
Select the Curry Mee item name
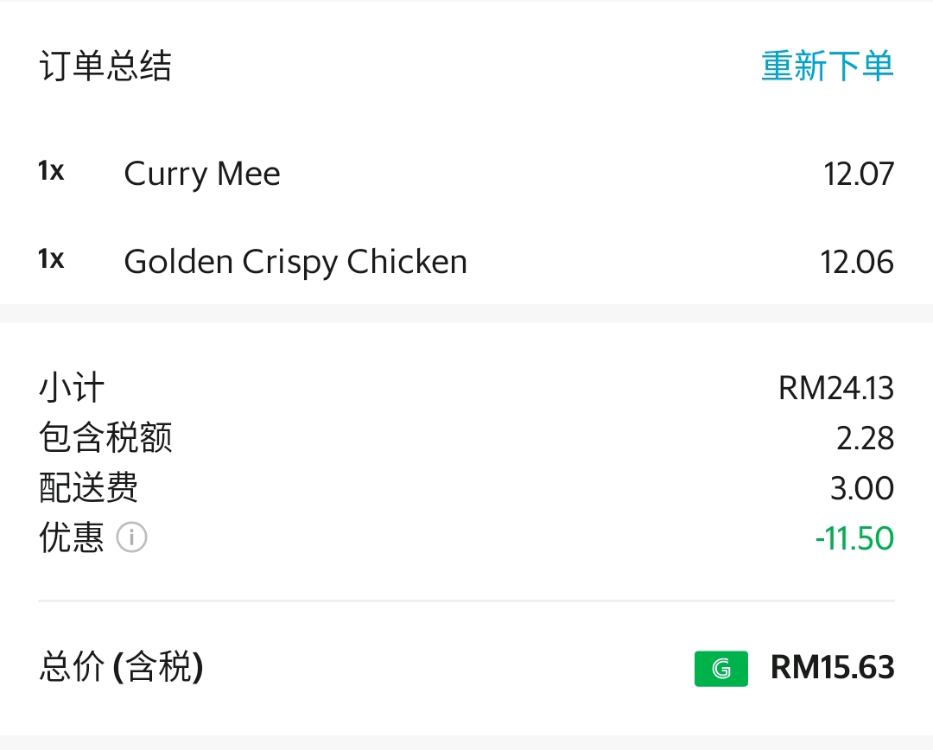(202, 174)
